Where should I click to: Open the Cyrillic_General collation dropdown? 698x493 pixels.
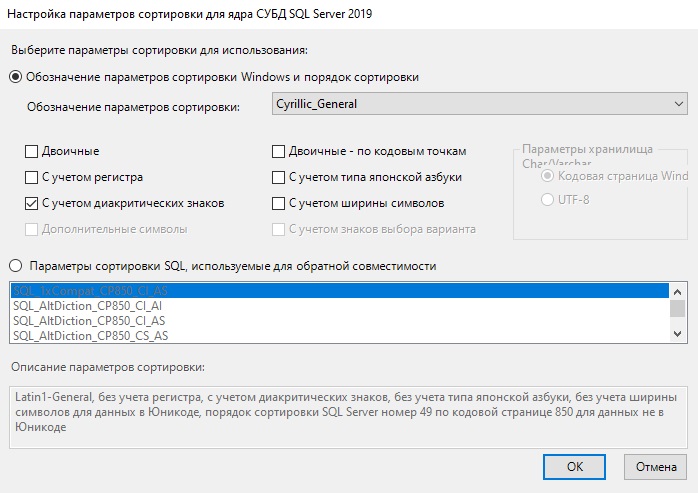479,104
